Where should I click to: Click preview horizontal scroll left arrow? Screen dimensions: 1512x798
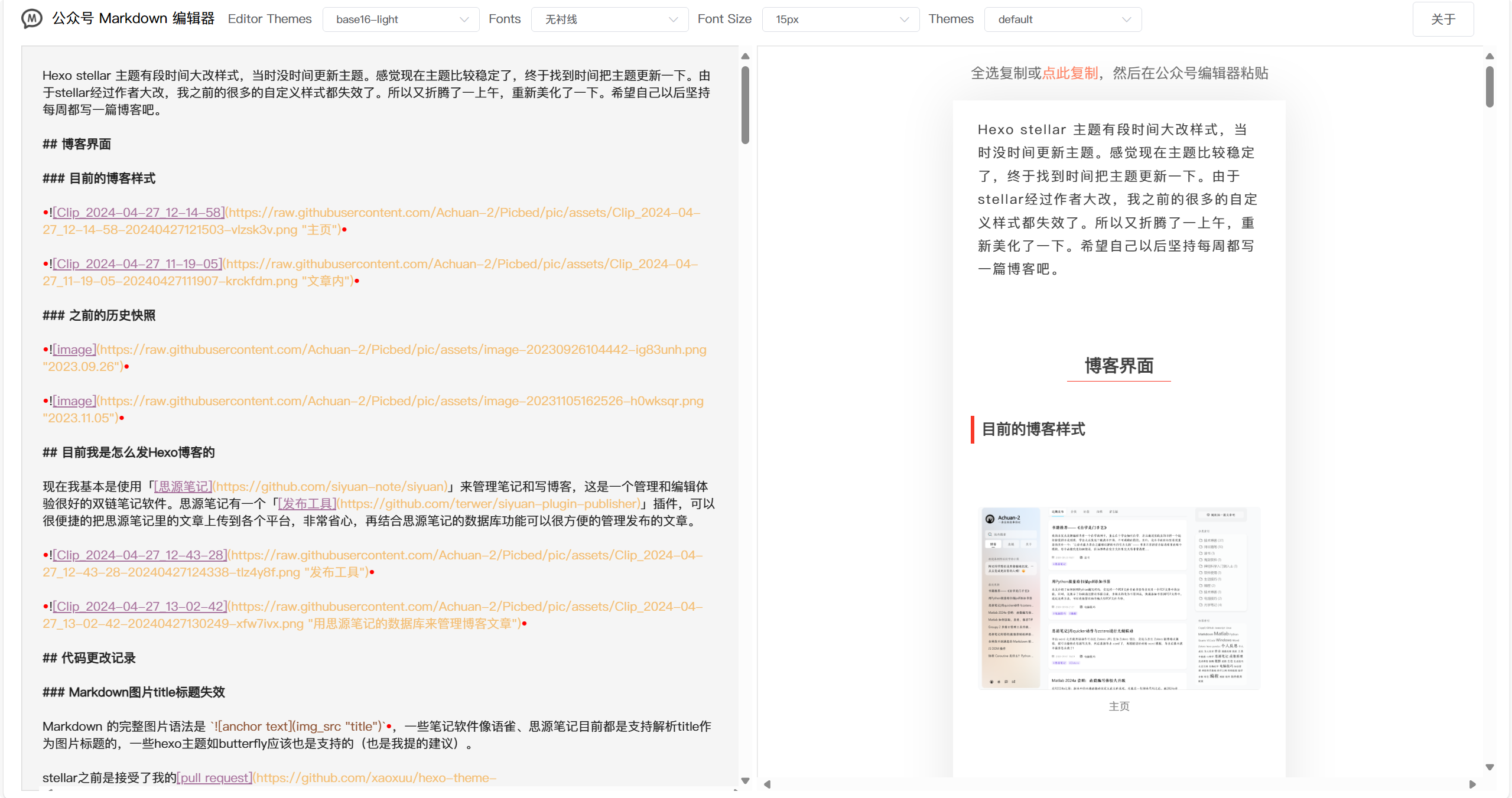[x=767, y=784]
